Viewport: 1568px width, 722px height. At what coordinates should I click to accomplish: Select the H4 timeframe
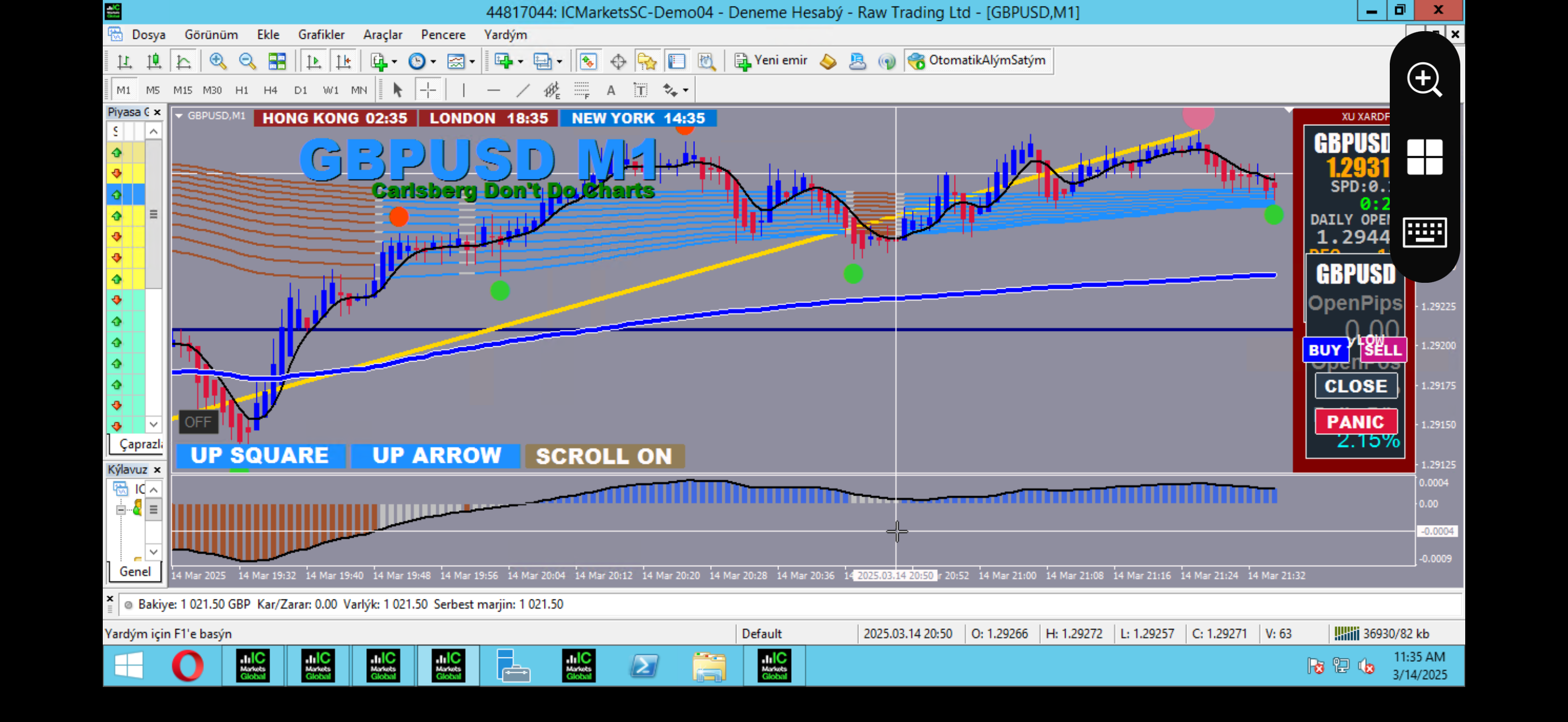point(270,91)
